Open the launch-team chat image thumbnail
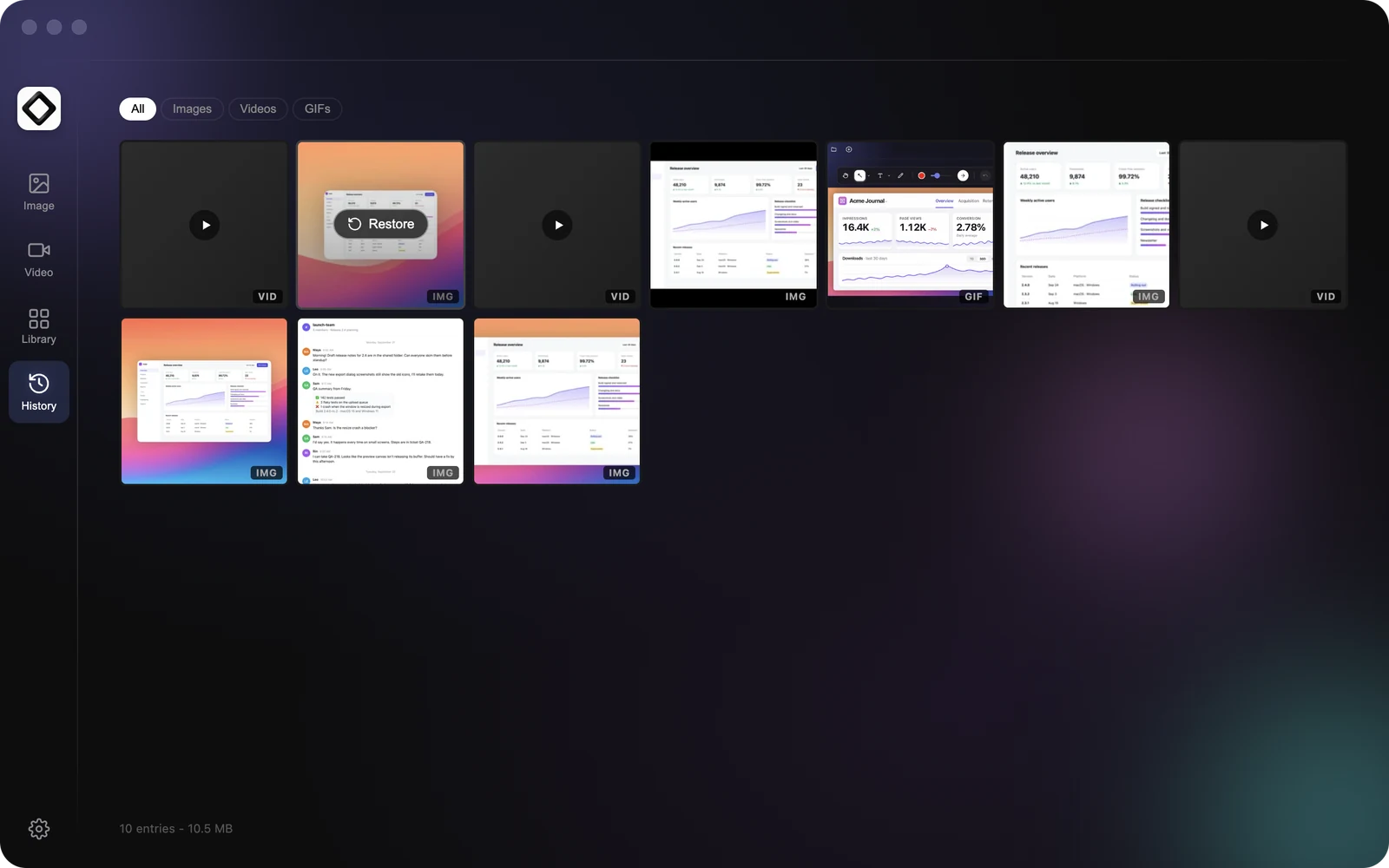Image resolution: width=1389 pixels, height=868 pixels. (x=381, y=401)
